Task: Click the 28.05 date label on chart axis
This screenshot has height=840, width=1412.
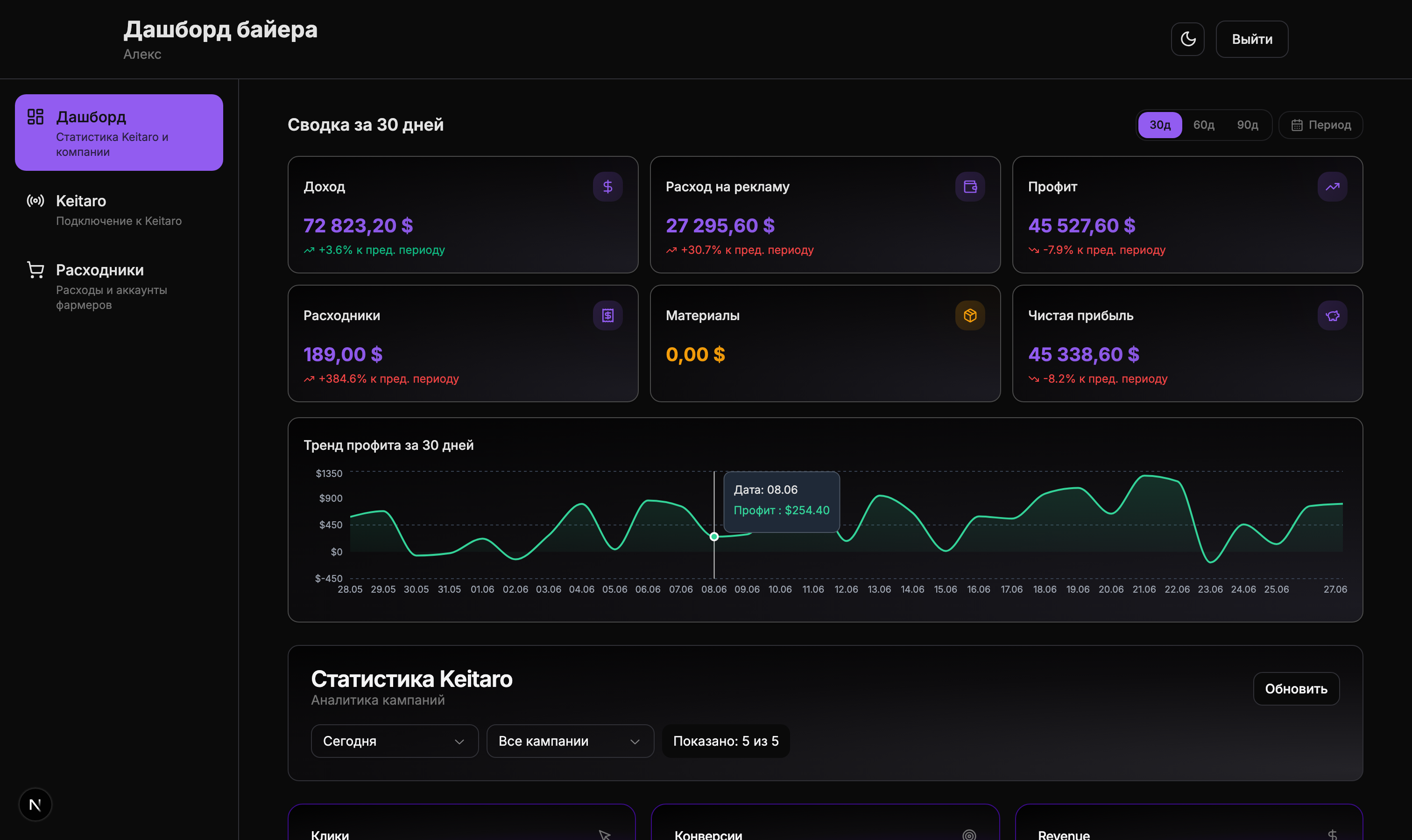Action: coord(349,589)
